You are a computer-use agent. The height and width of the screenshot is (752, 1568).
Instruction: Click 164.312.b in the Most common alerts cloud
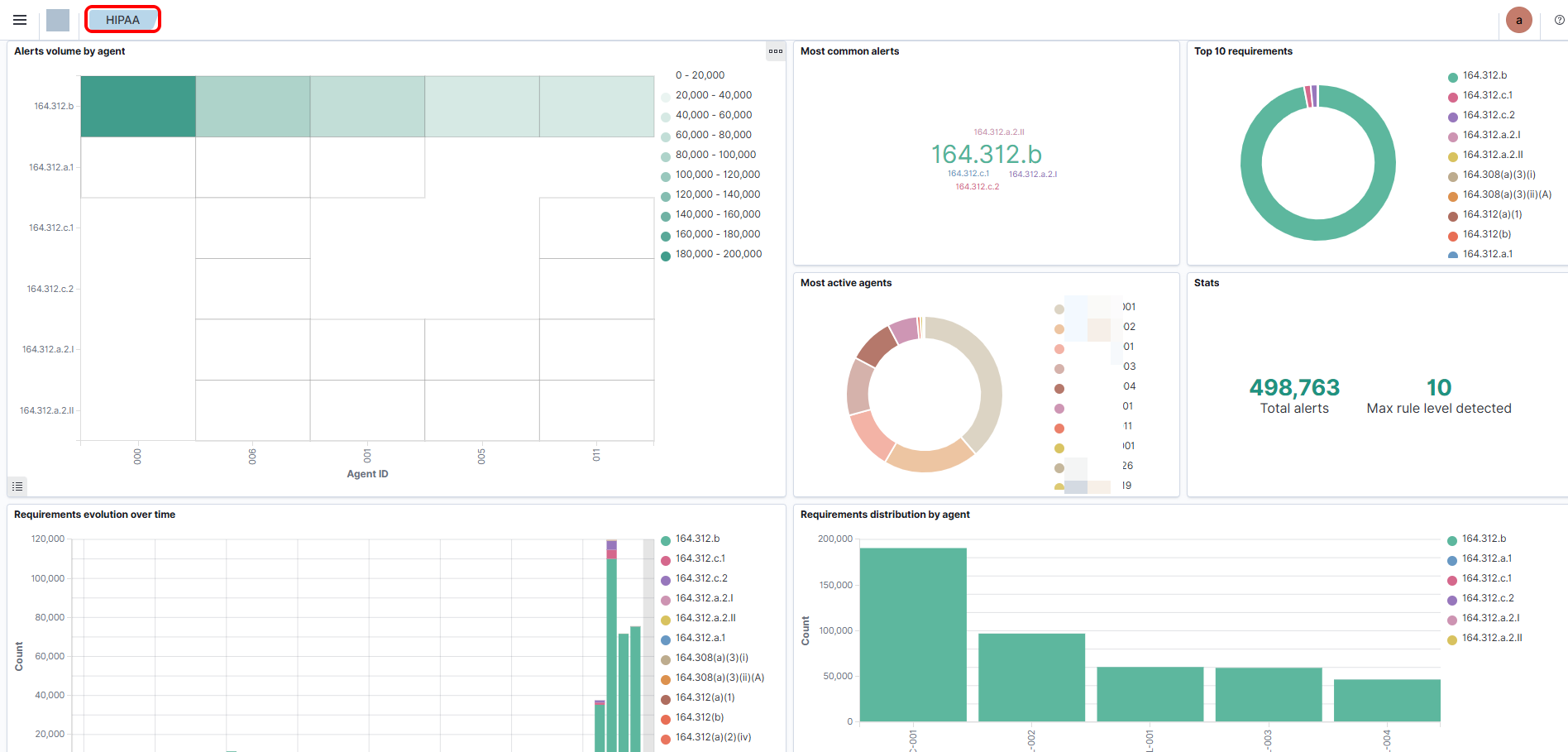(x=986, y=155)
